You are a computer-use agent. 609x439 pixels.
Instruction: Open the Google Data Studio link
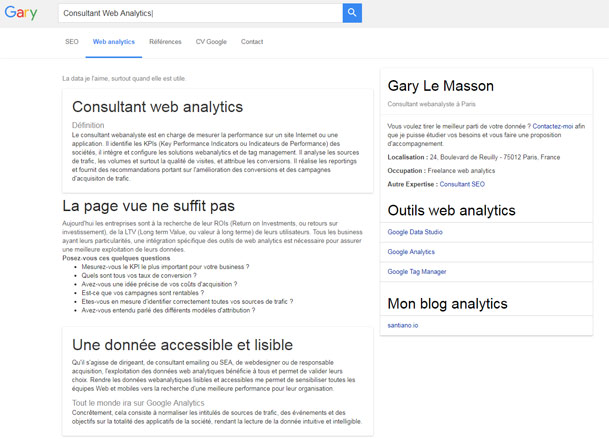pos(415,232)
